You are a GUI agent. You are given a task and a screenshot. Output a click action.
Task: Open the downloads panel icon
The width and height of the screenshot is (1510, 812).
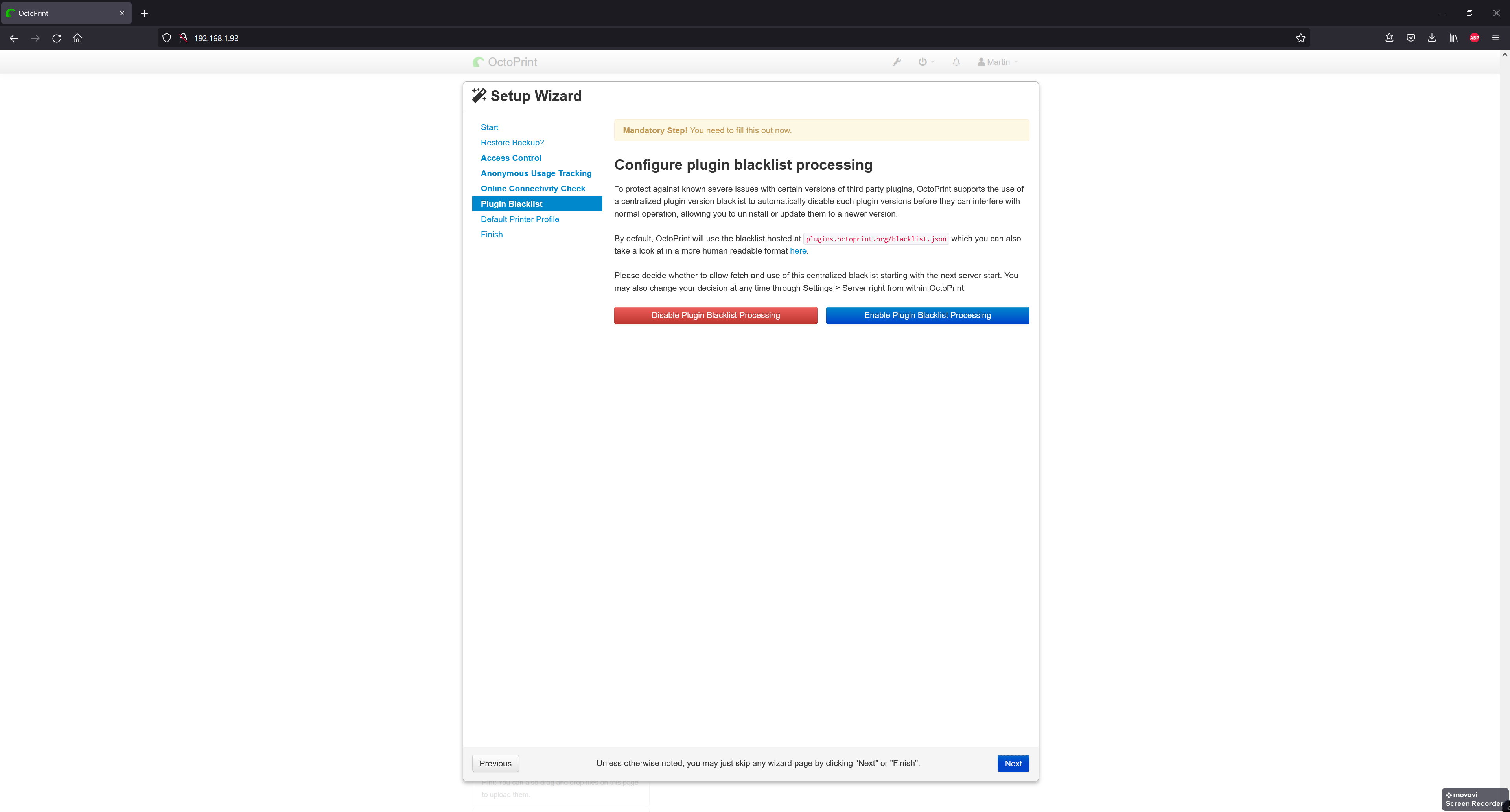point(1431,38)
